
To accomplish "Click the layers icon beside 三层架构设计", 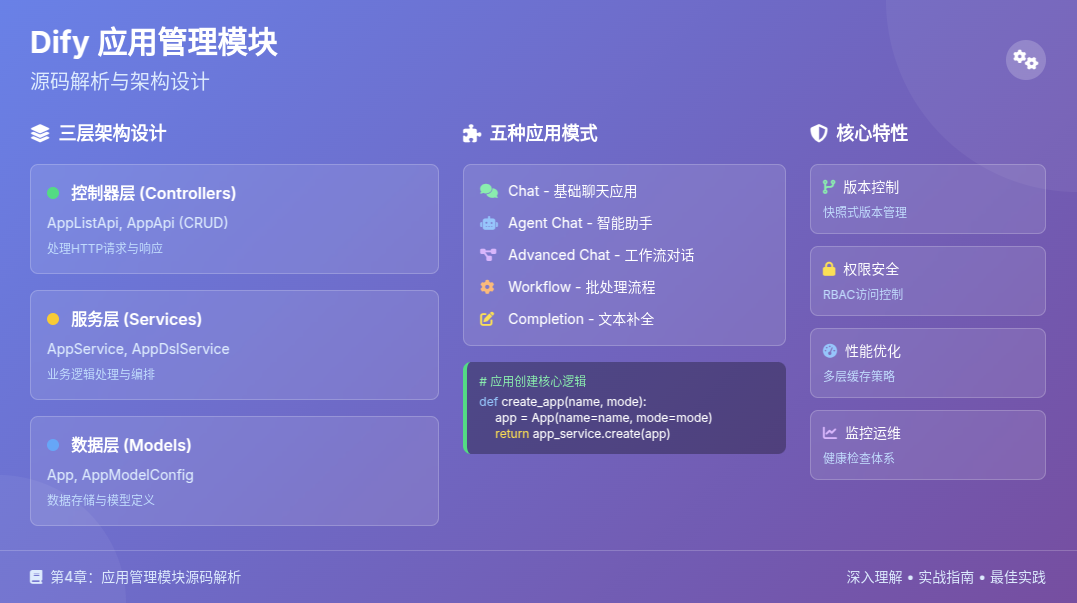I will [x=40, y=133].
